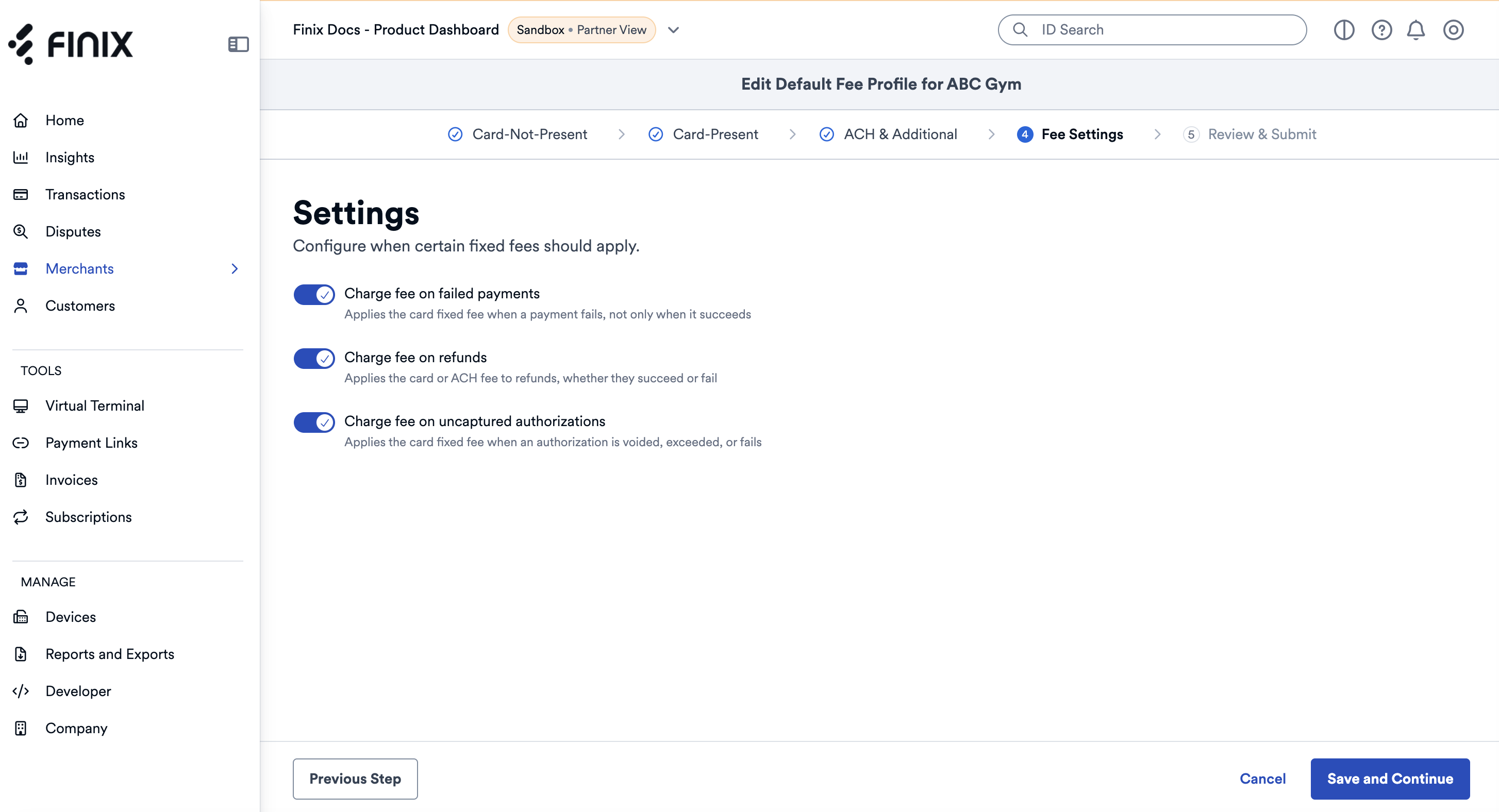Click the Home house icon
Viewport: 1499px width, 812px height.
pos(21,121)
